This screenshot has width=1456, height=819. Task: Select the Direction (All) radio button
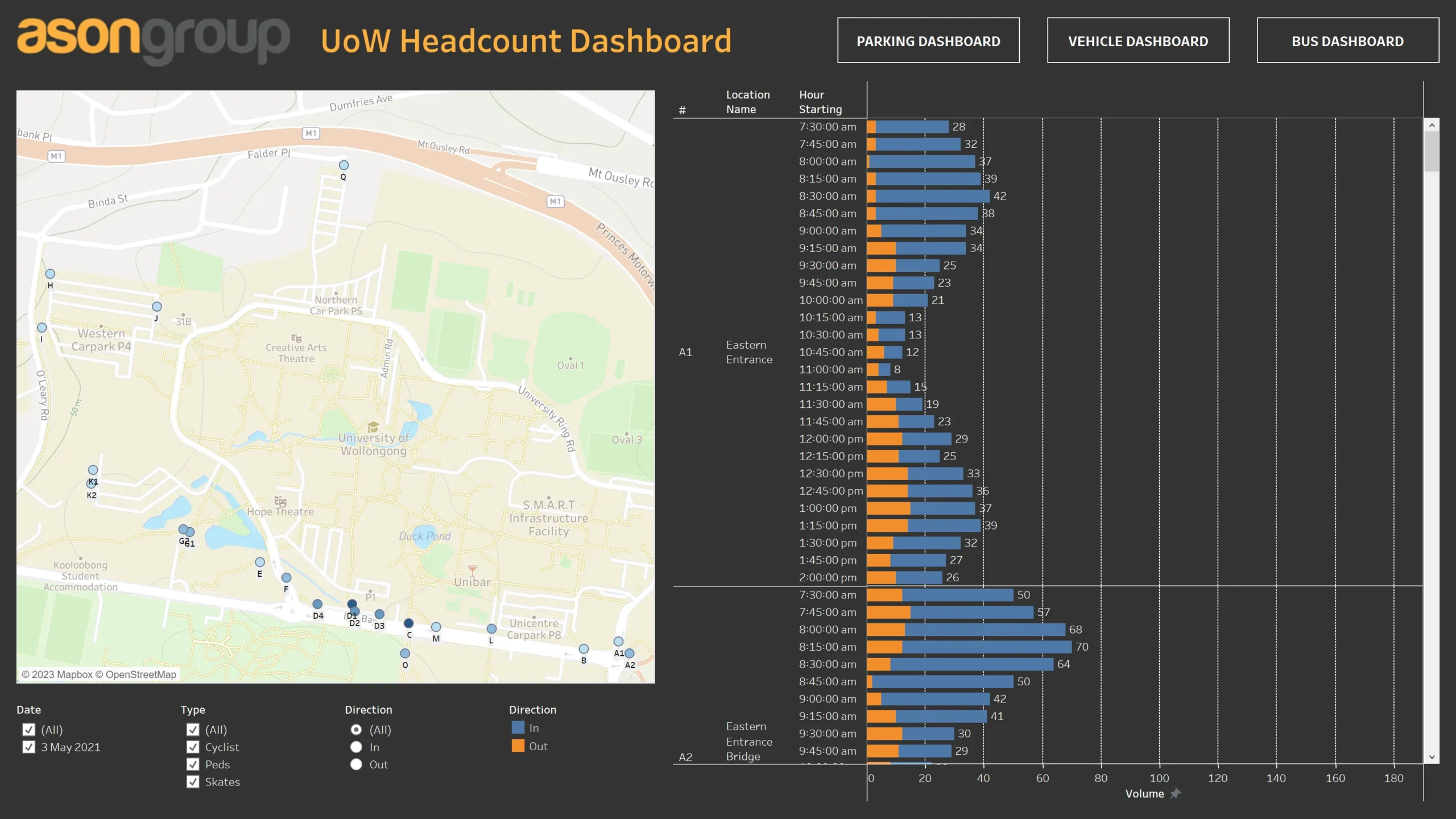click(356, 730)
